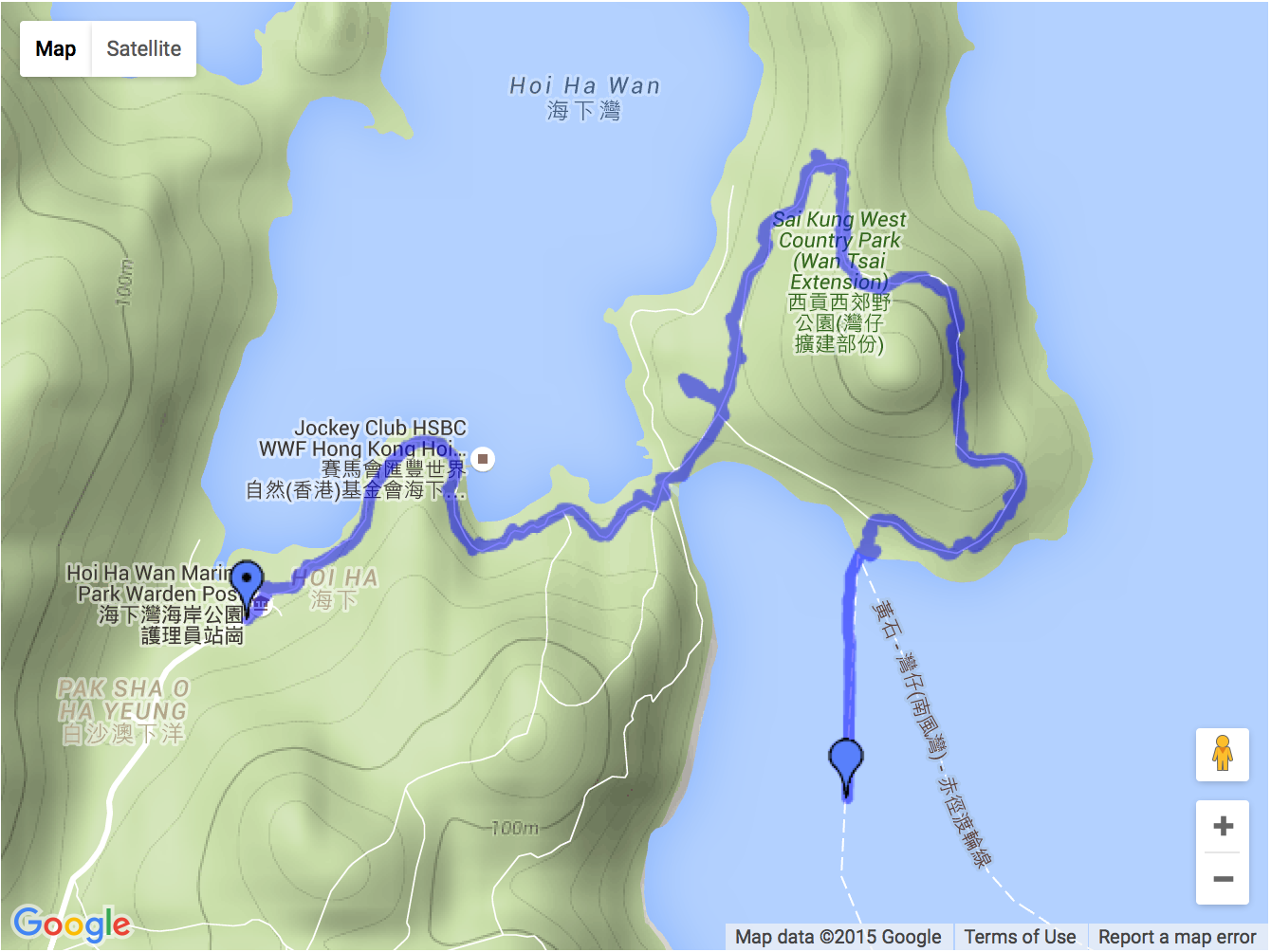
Task: Click the Map data ©2015 Google text
Action: point(838,937)
